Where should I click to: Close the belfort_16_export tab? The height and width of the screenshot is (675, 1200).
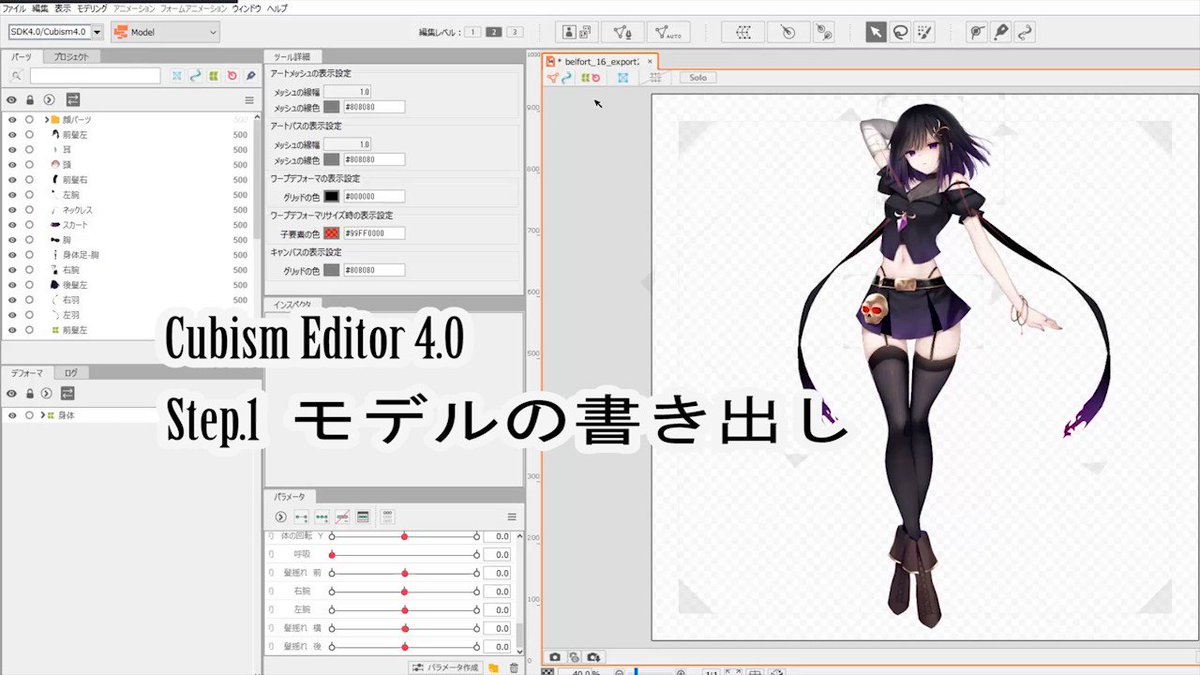(x=650, y=61)
